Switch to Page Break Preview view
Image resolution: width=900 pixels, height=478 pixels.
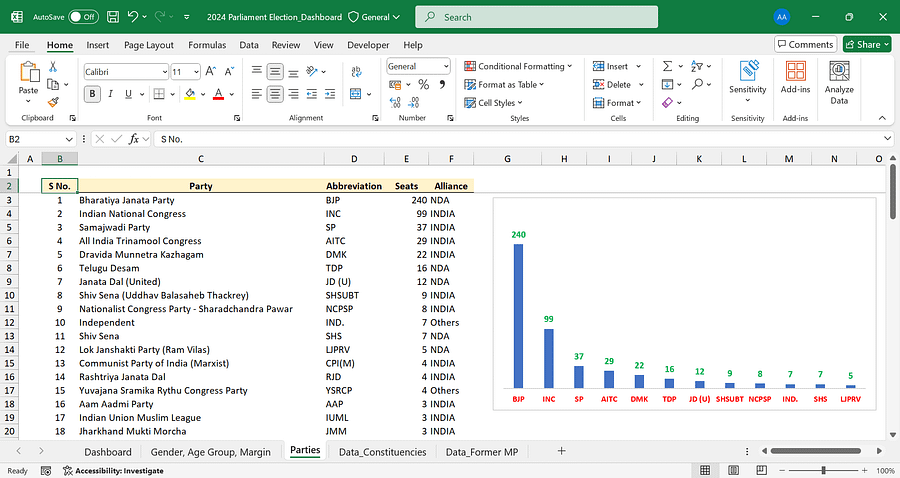coord(761,470)
